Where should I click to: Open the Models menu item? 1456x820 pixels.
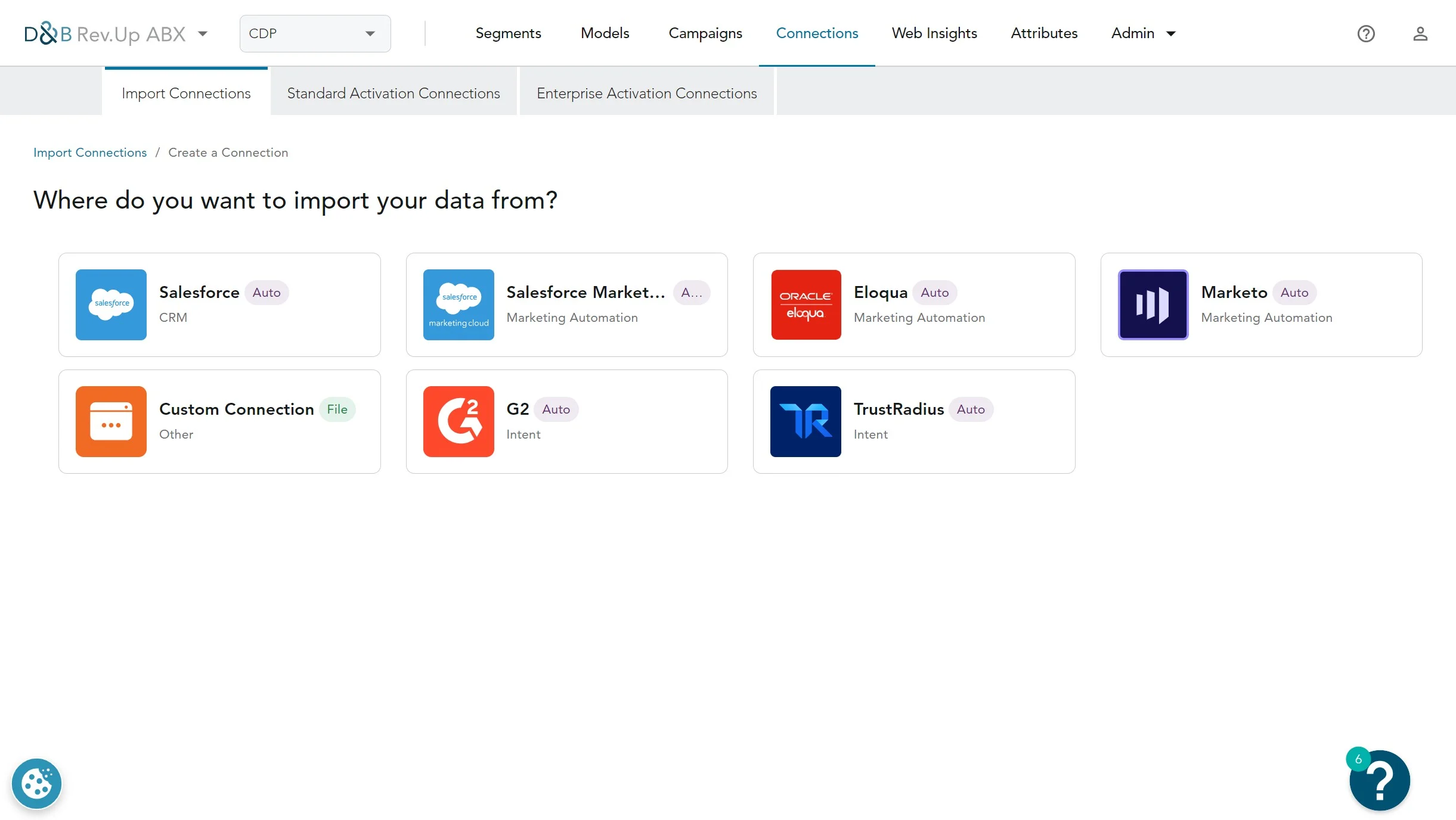click(x=605, y=33)
